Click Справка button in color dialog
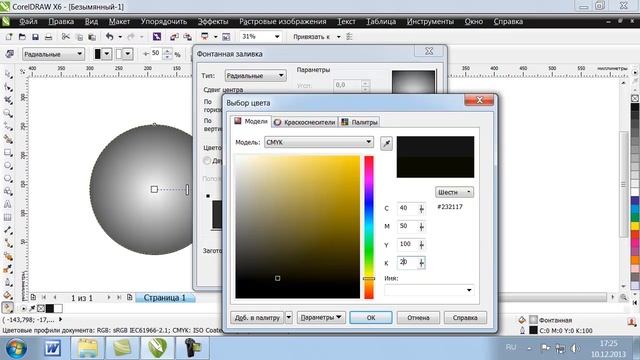Image resolution: width=640 pixels, height=360 pixels. (465, 317)
